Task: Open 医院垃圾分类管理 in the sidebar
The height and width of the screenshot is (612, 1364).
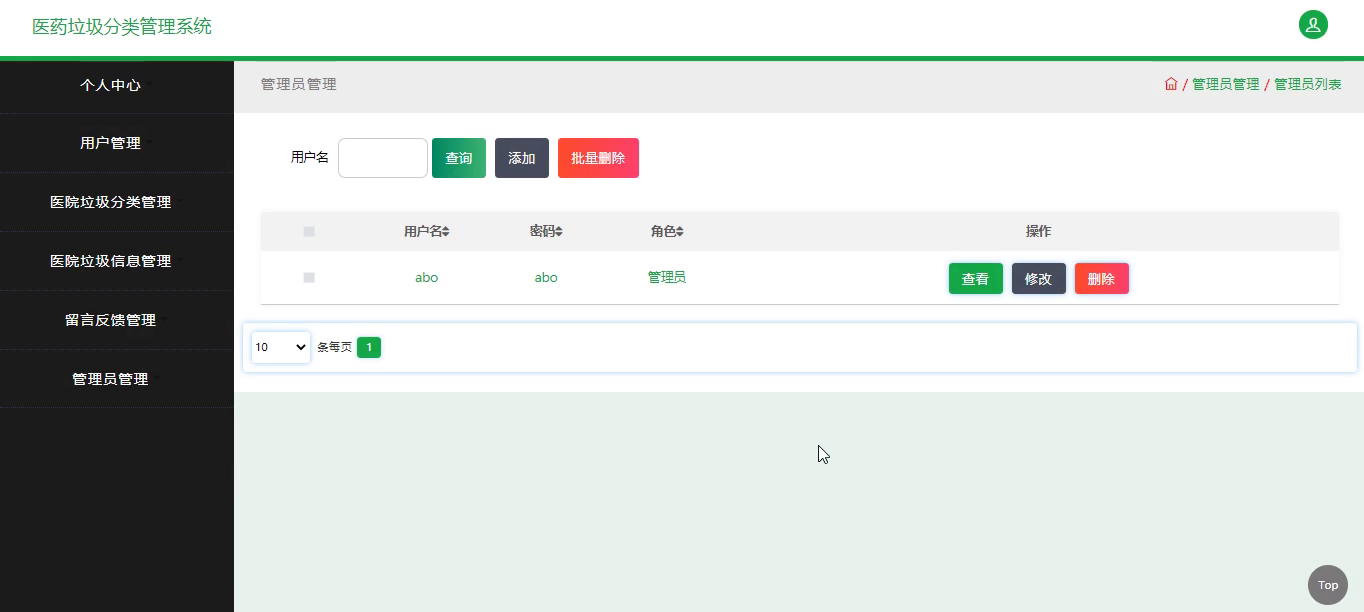Action: pyautogui.click(x=117, y=202)
